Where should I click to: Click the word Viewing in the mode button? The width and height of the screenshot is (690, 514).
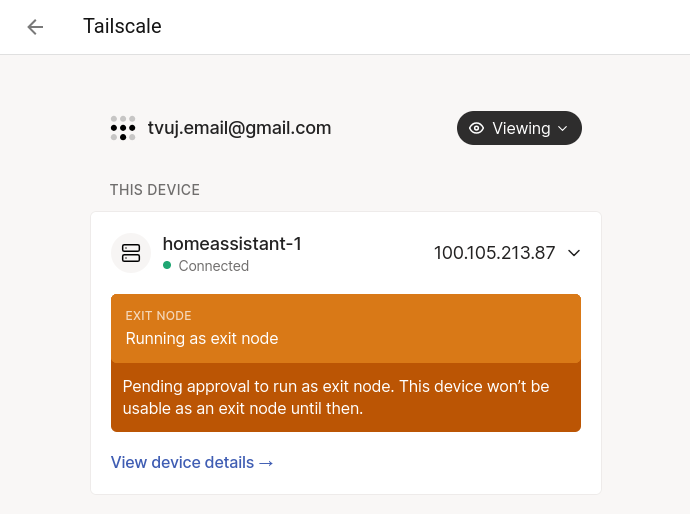coord(521,128)
